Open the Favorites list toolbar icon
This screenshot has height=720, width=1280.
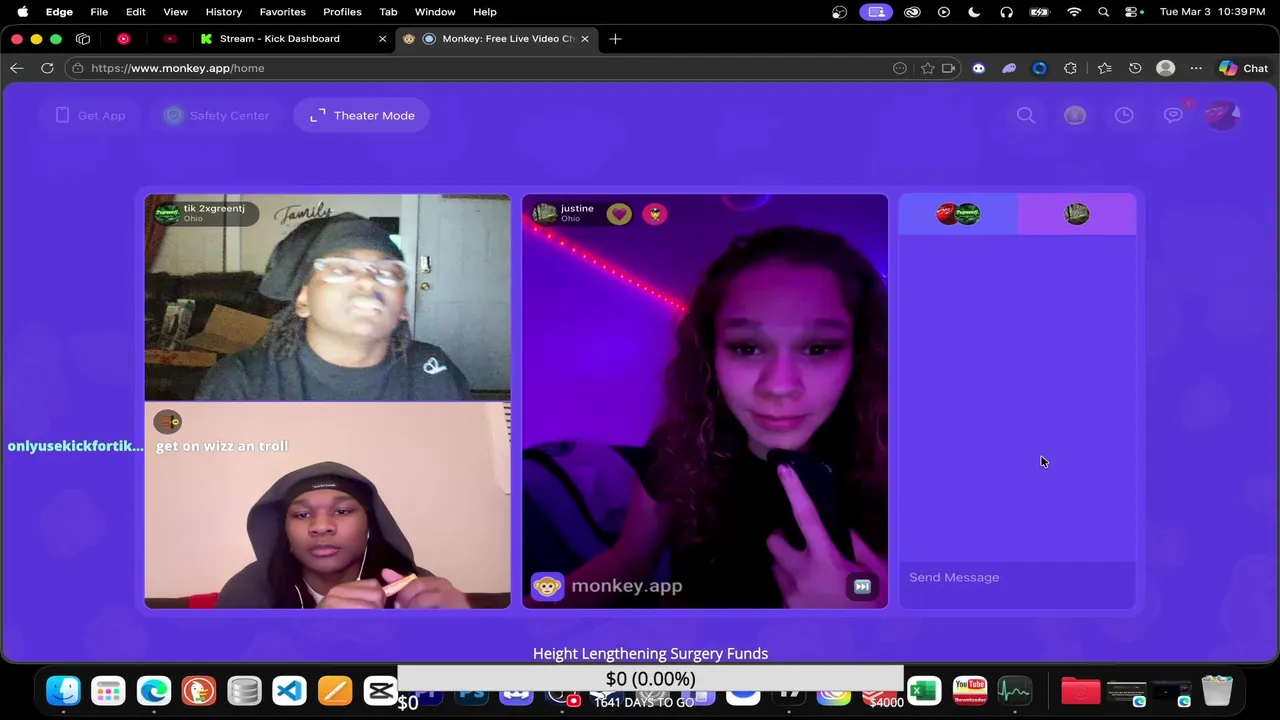click(x=1104, y=68)
